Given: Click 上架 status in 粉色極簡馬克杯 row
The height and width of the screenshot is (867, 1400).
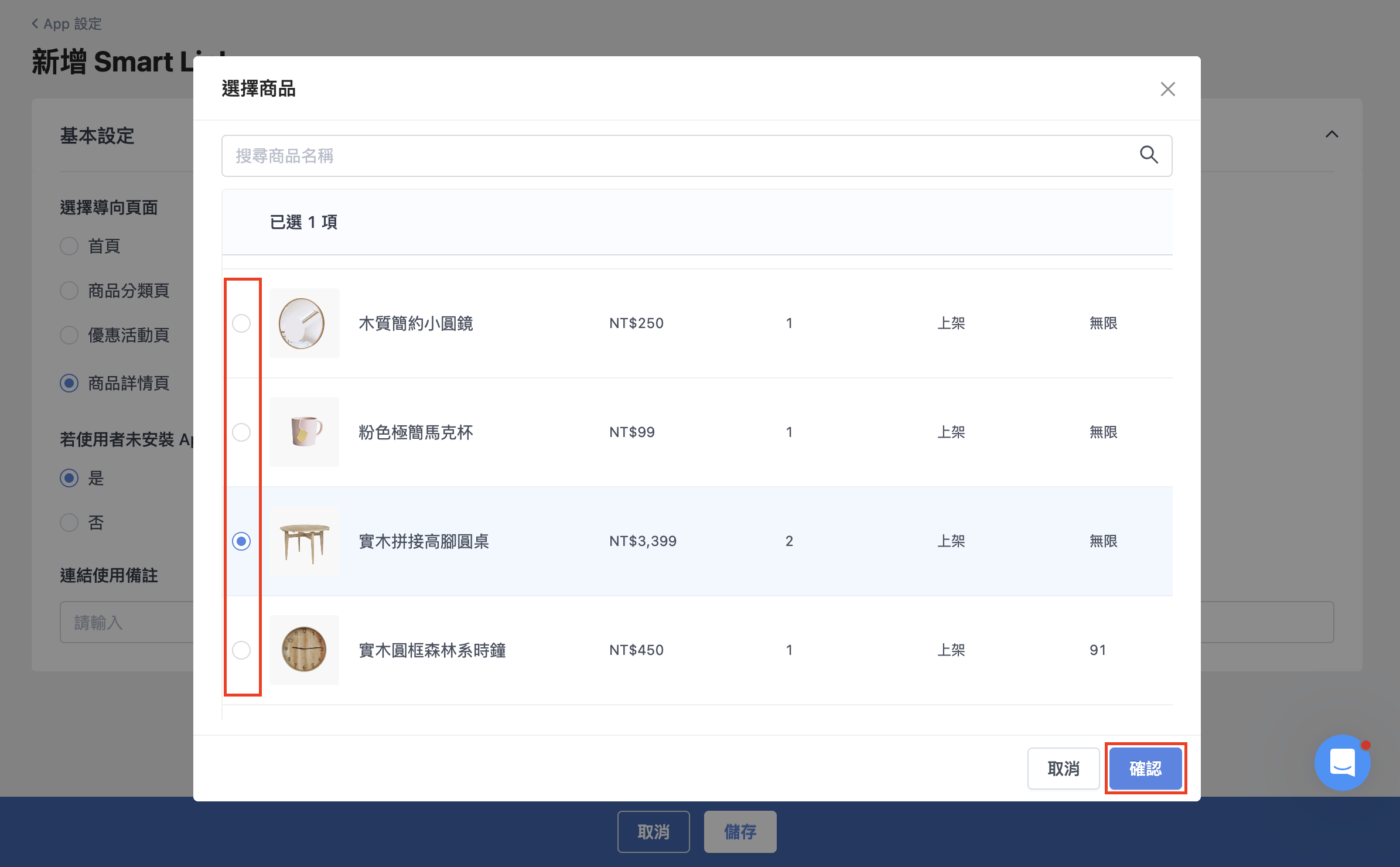Looking at the screenshot, I should [951, 432].
